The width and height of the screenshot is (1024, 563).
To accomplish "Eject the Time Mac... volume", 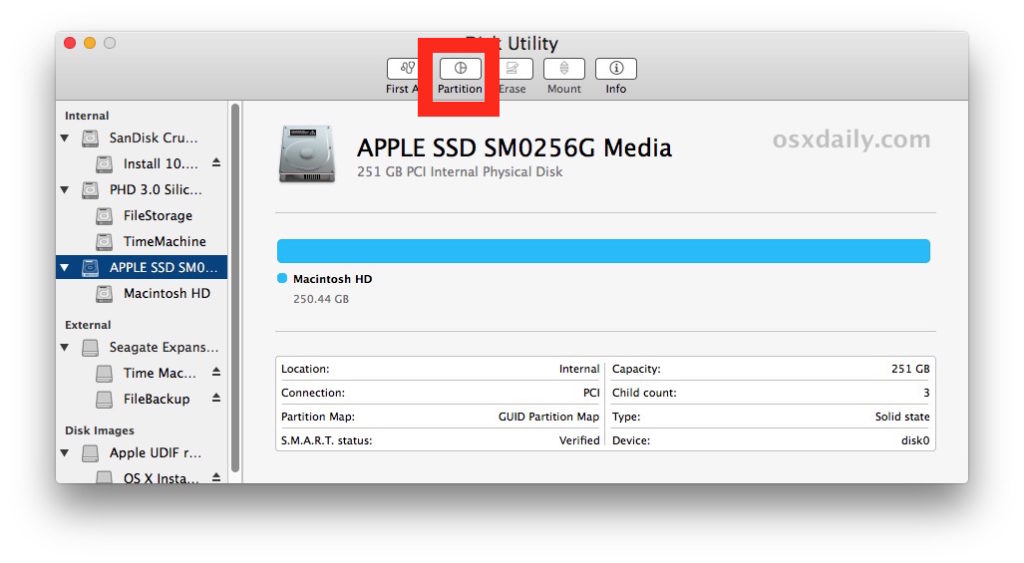I will point(216,372).
